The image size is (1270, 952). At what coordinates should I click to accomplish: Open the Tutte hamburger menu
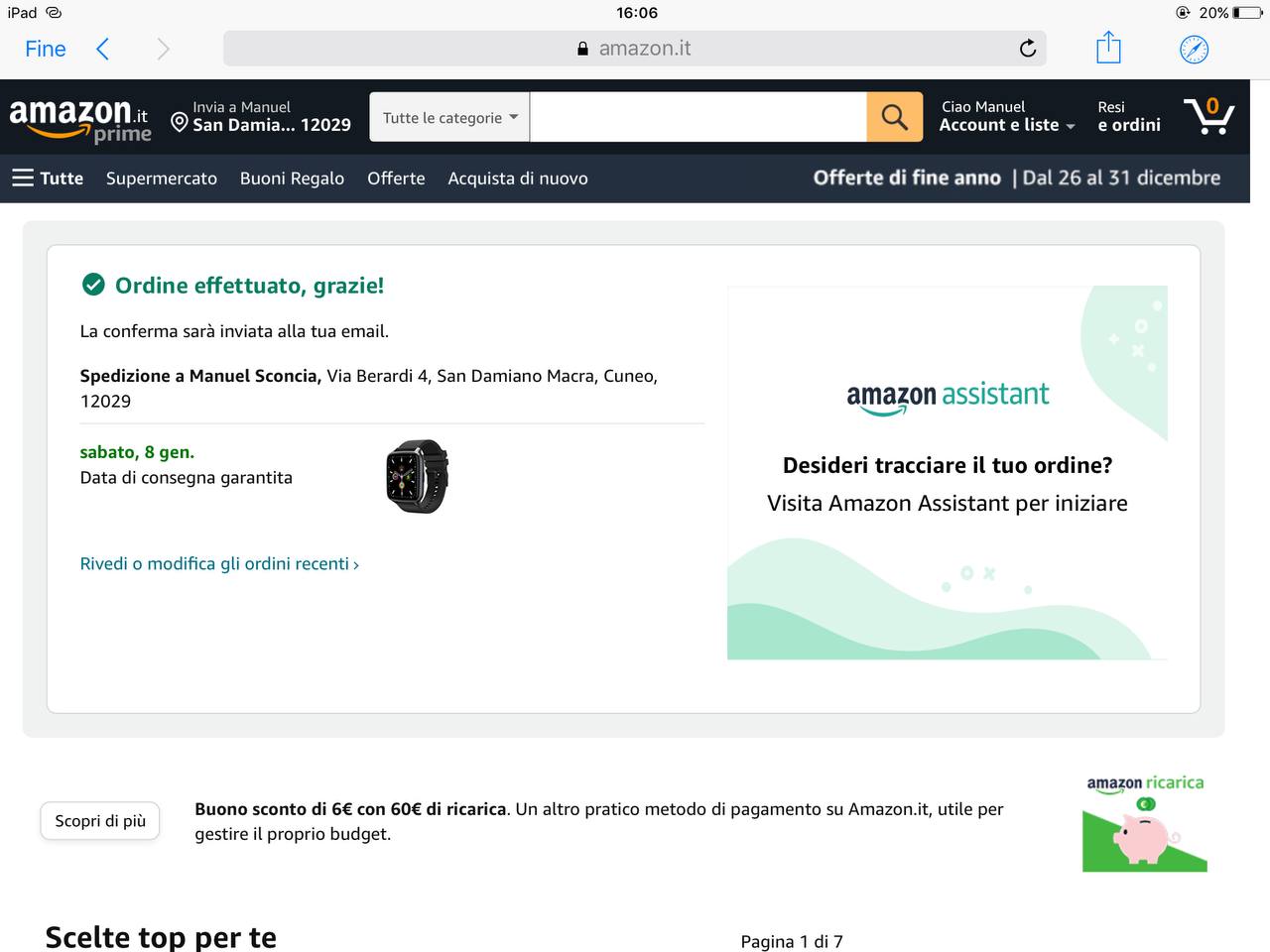[48, 178]
